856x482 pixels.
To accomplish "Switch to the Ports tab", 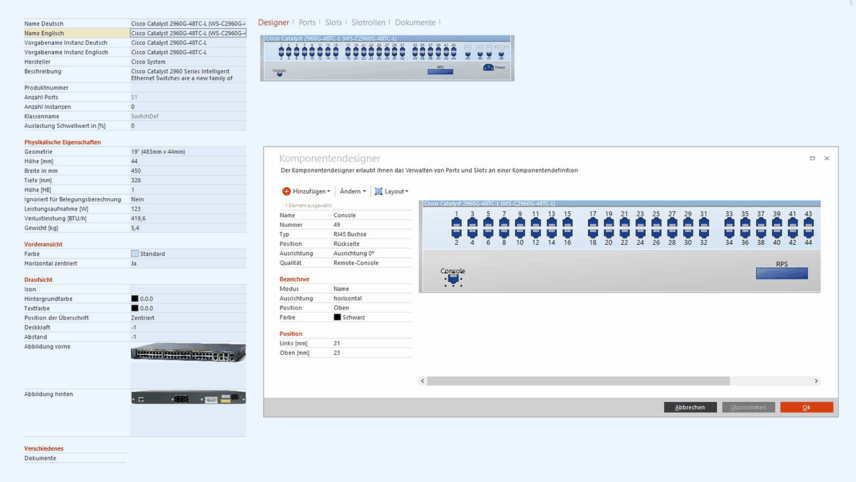I will click(x=306, y=22).
